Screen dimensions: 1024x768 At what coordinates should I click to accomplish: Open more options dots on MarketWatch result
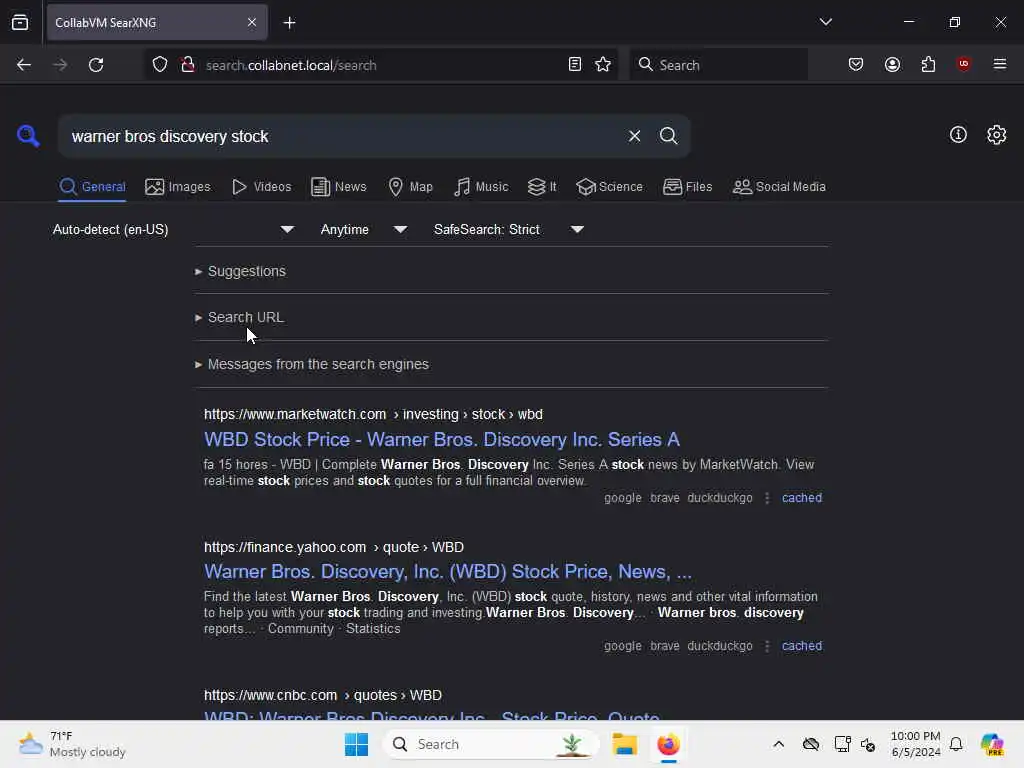click(767, 498)
